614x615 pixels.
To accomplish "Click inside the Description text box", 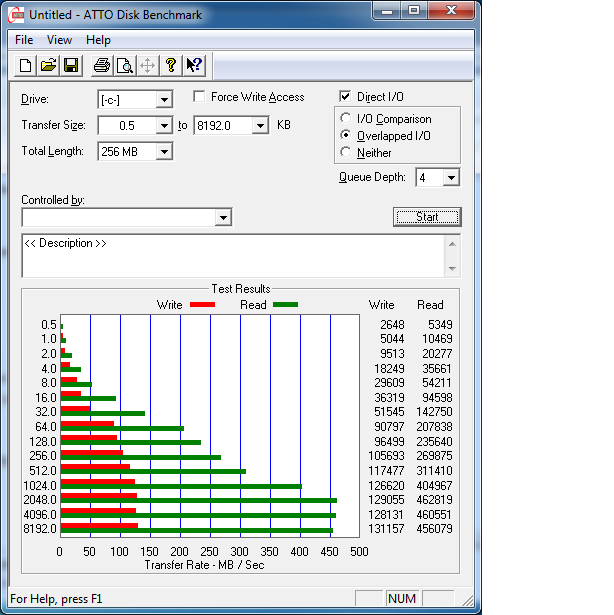I will [x=234, y=256].
